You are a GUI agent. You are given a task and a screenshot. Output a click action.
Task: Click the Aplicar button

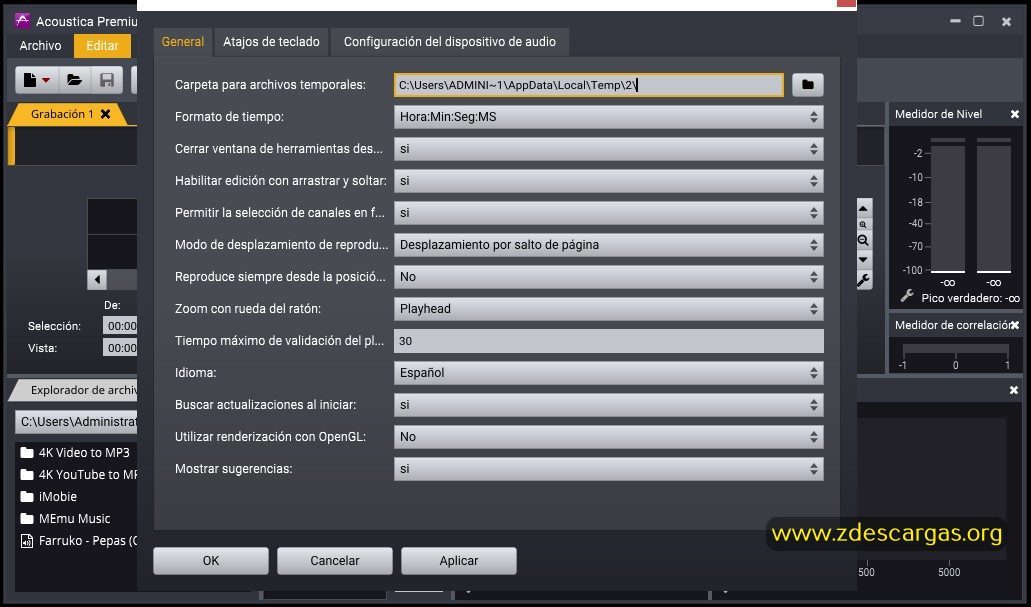coord(459,561)
